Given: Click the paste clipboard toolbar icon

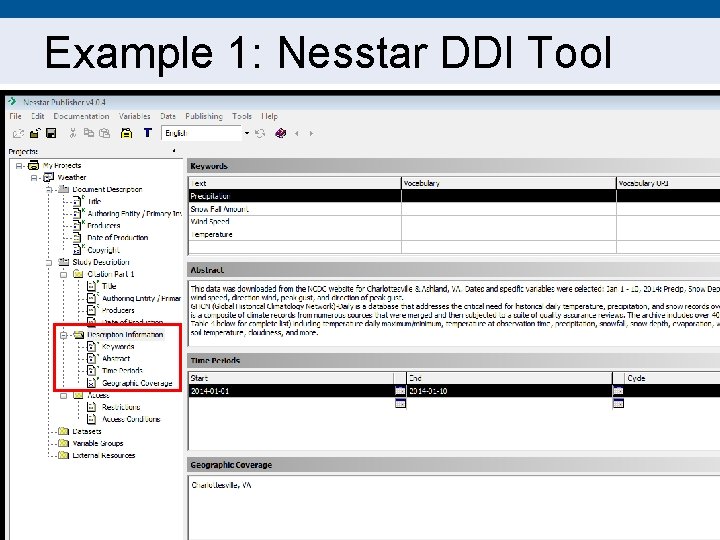Looking at the screenshot, I should (105, 133).
